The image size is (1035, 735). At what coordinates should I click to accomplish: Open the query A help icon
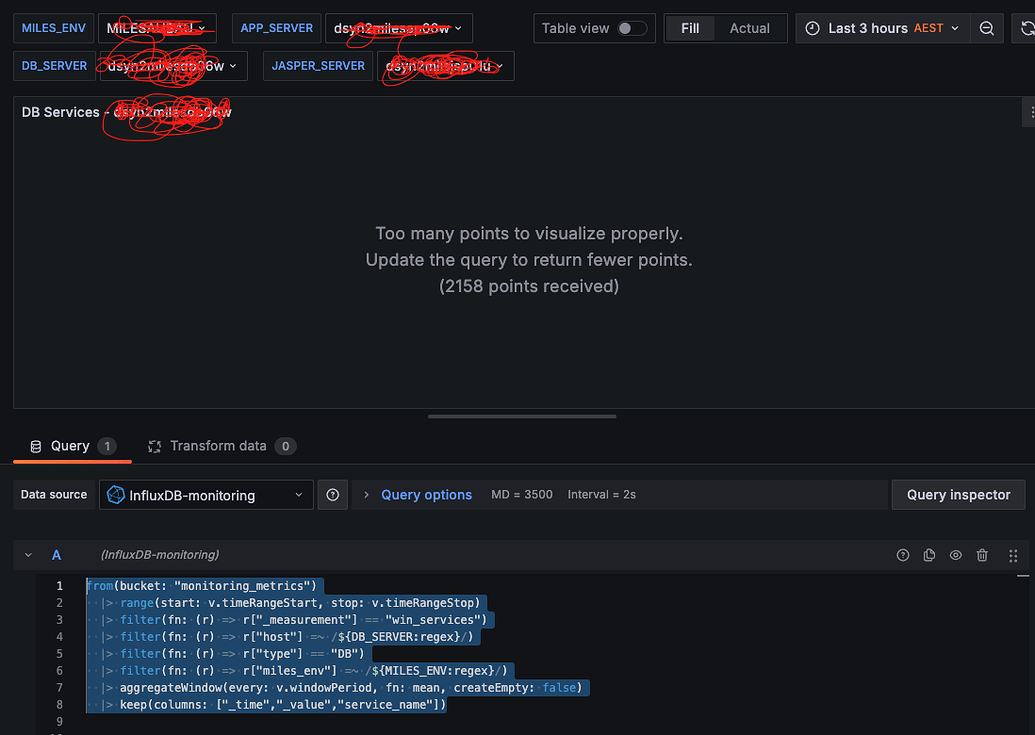click(902, 555)
